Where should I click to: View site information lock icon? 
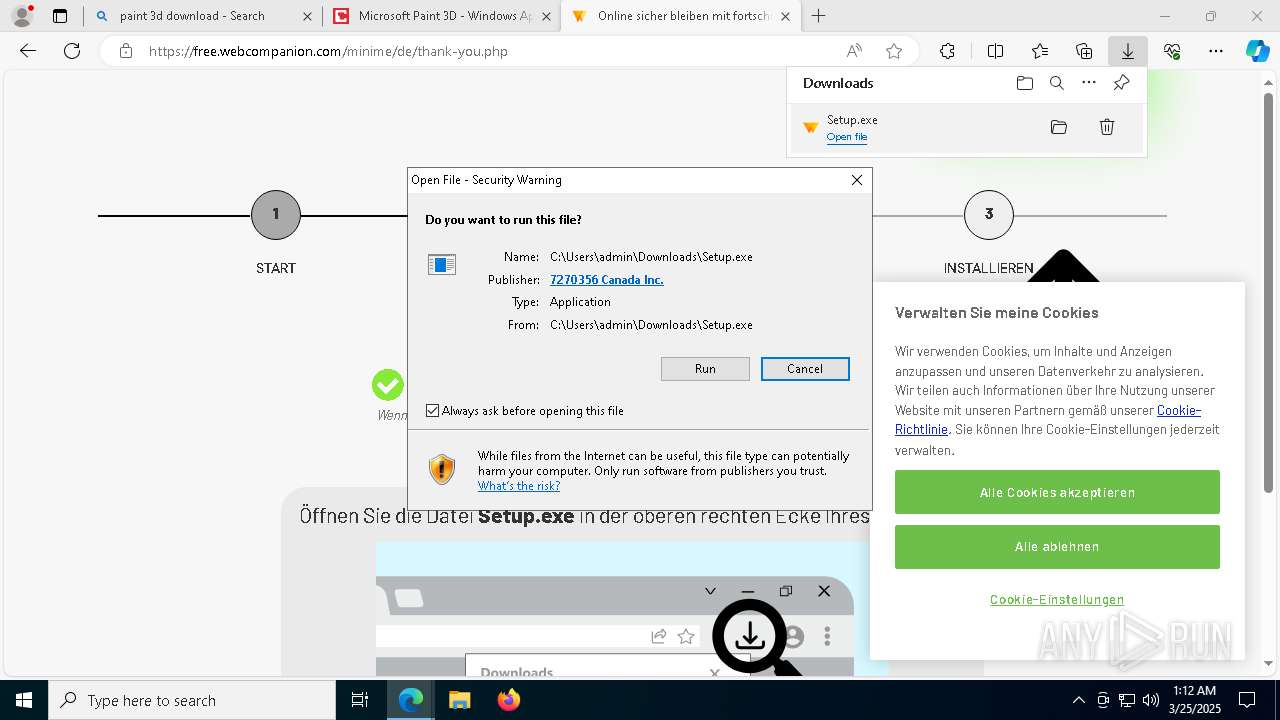coord(126,51)
